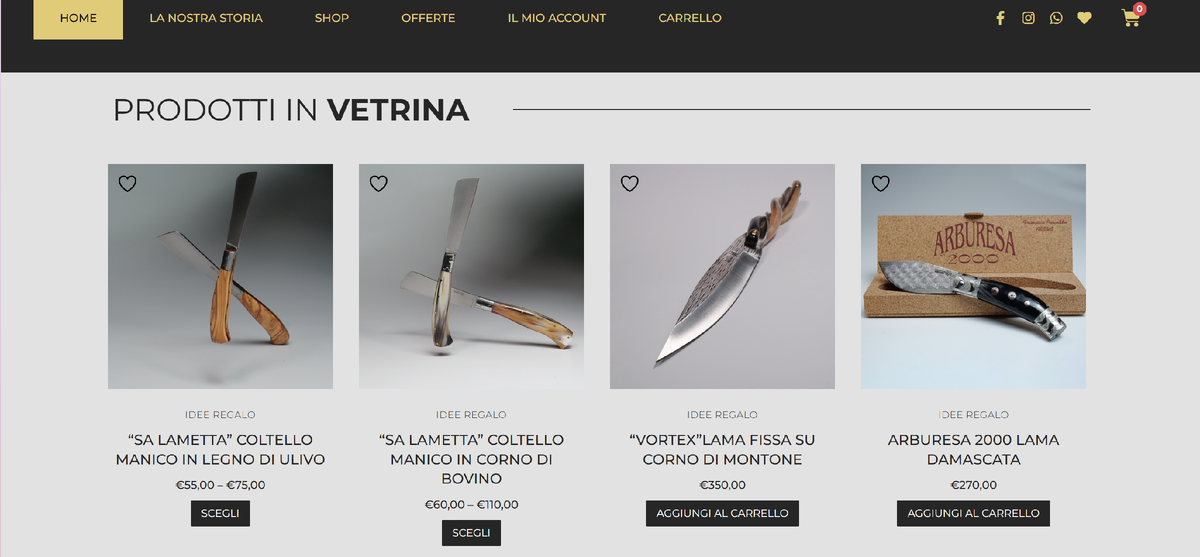This screenshot has height=557, width=1200.
Task: Add Vortex knife to cart
Action: click(722, 513)
